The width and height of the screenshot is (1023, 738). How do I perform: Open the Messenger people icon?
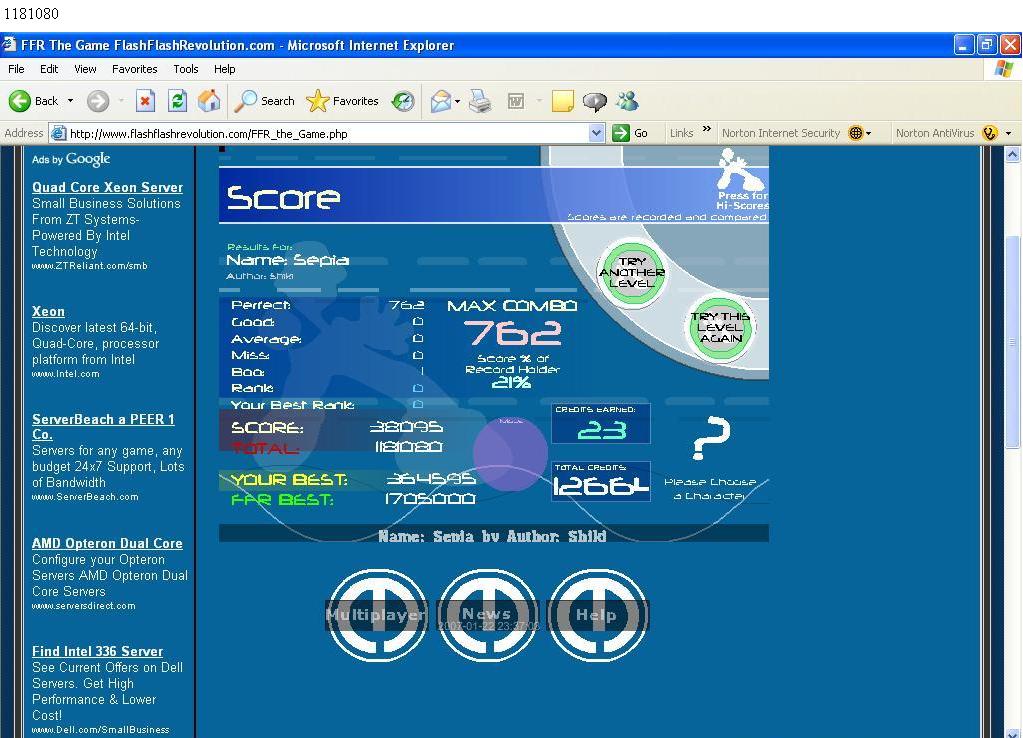coord(627,100)
